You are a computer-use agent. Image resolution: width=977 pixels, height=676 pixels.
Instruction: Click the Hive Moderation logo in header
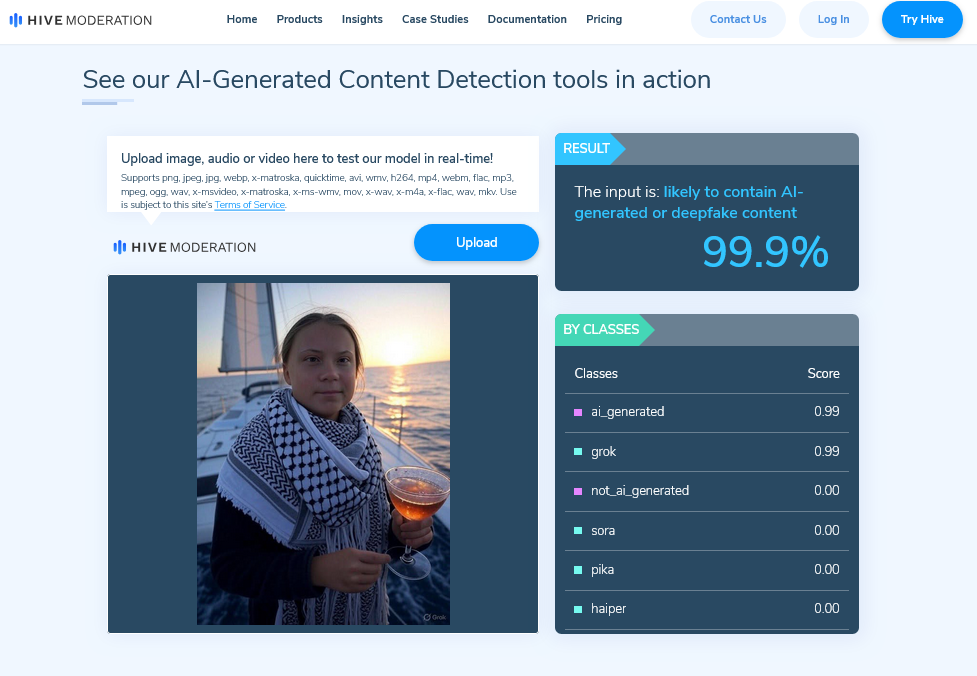81,20
